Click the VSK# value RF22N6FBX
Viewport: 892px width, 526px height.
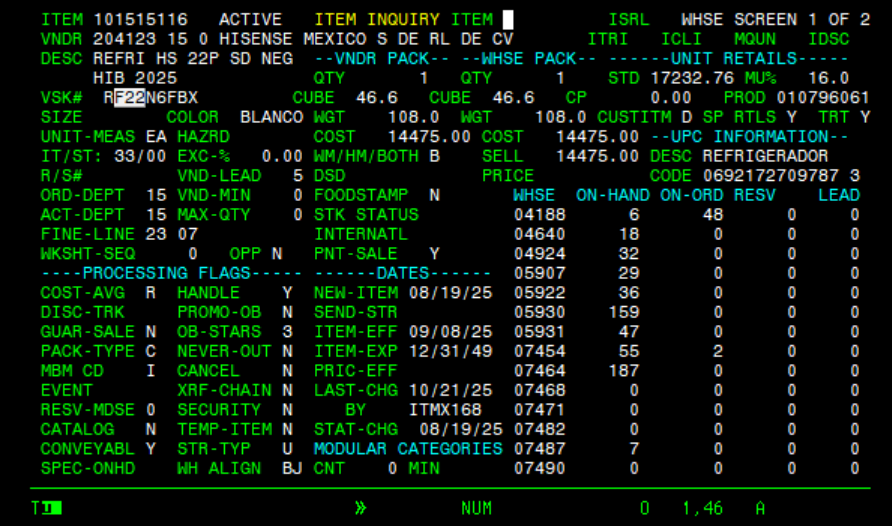pos(151,98)
